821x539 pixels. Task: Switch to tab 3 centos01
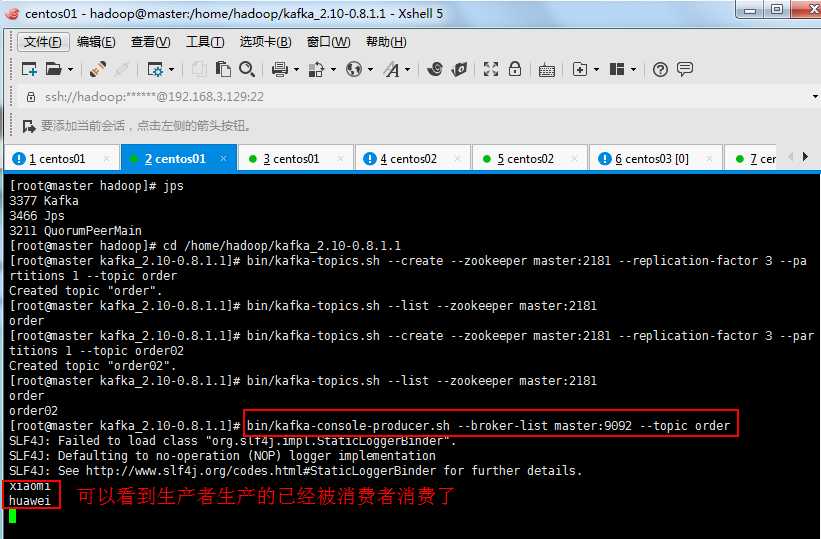coord(296,158)
